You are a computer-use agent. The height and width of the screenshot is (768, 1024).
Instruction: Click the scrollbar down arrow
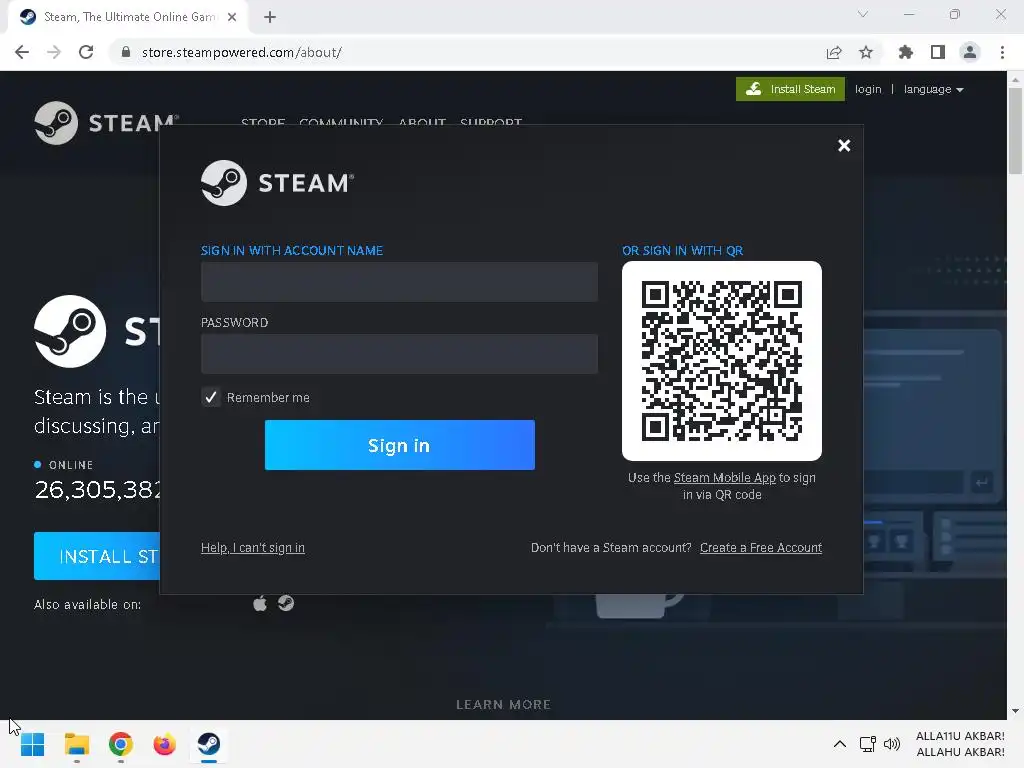tap(1015, 711)
